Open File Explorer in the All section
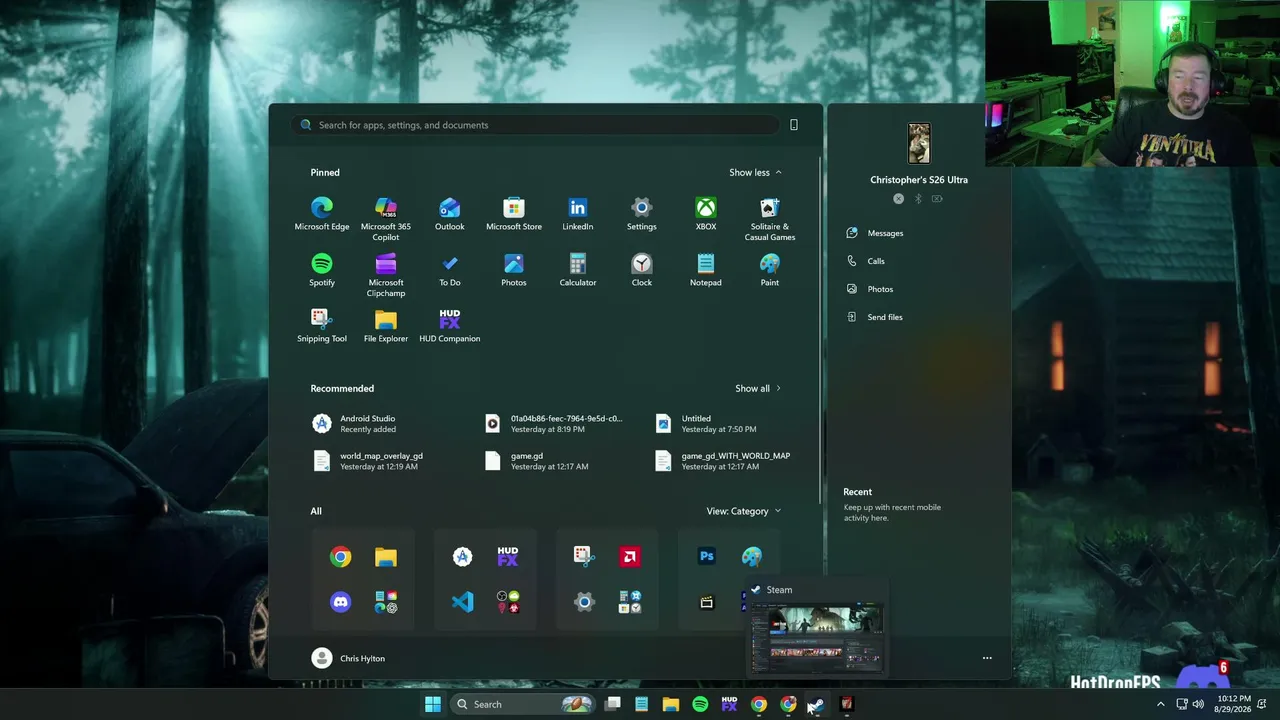The width and height of the screenshot is (1280, 720). pos(386,557)
